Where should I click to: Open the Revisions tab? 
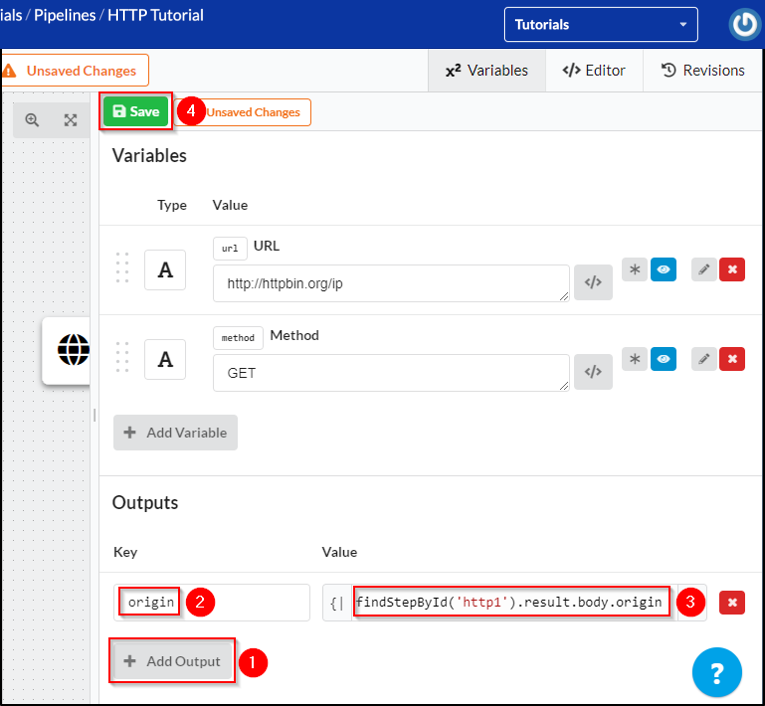pyautogui.click(x=702, y=71)
